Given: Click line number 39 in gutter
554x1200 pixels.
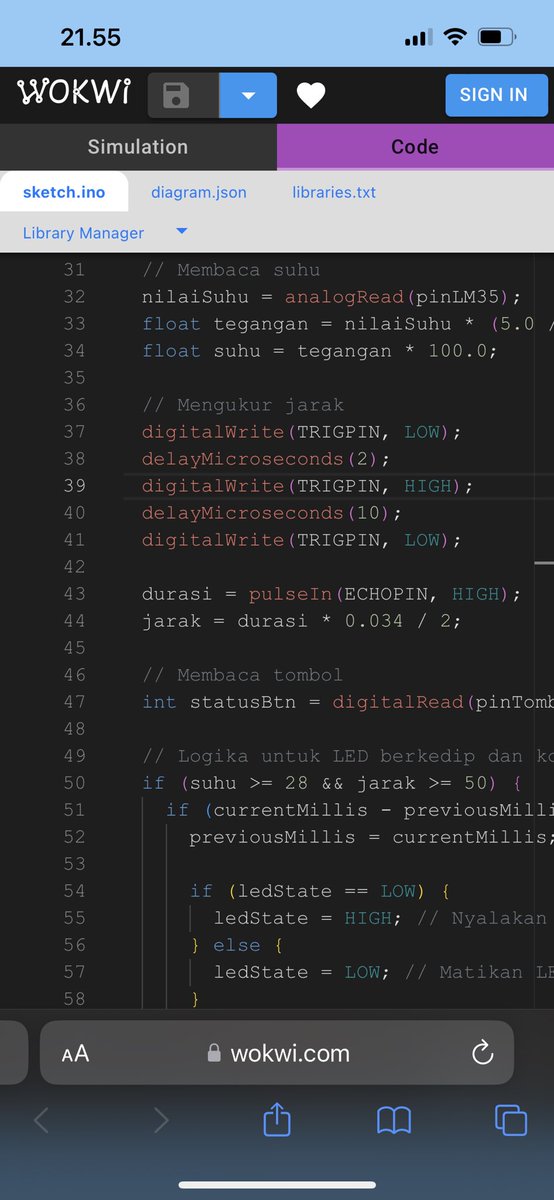Looking at the screenshot, I should click(75, 486).
